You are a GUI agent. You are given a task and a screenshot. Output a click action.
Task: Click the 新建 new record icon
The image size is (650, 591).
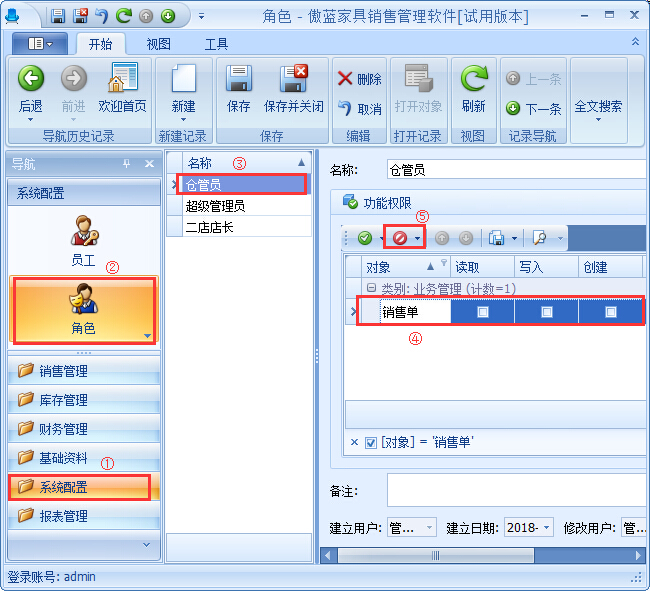(183, 78)
